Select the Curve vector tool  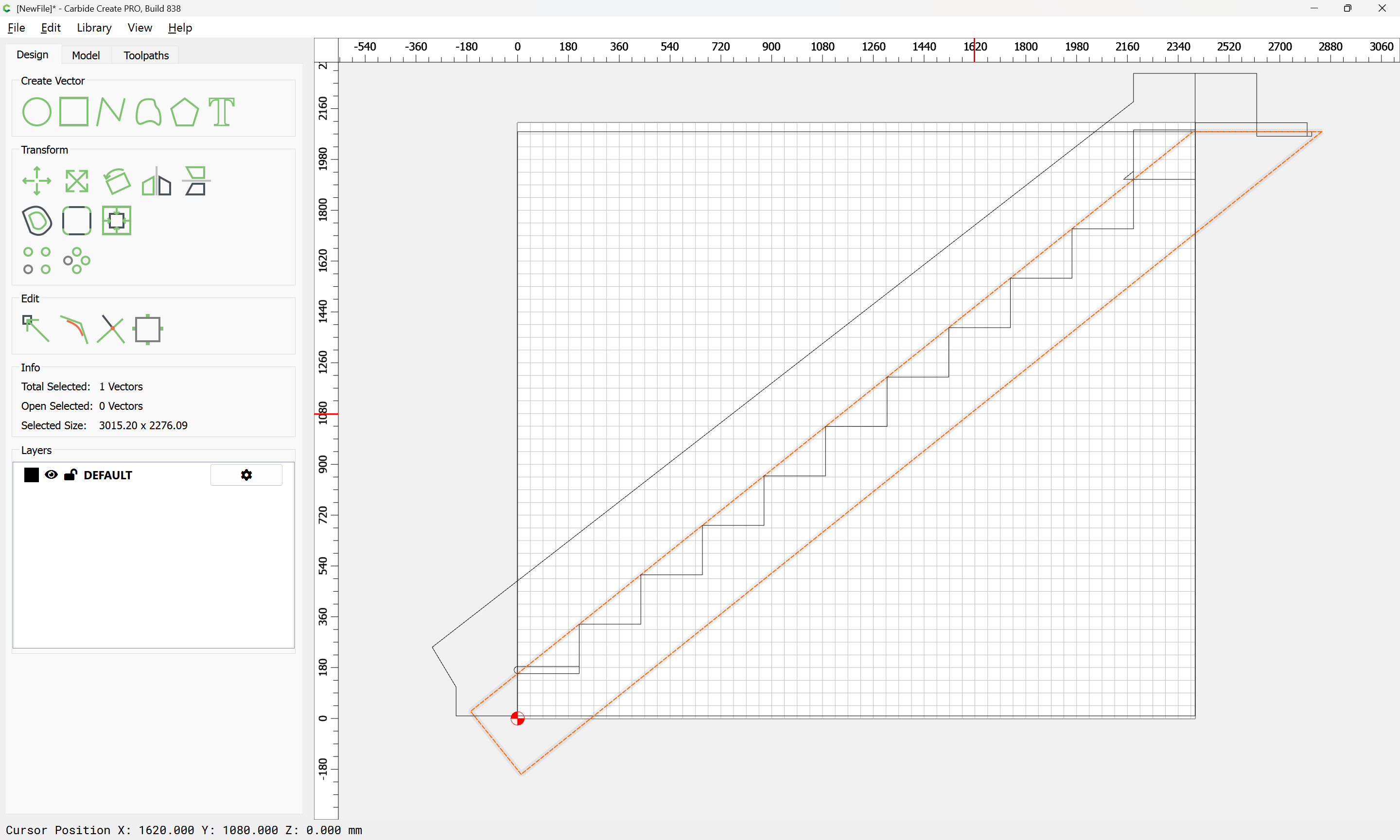[x=148, y=111]
